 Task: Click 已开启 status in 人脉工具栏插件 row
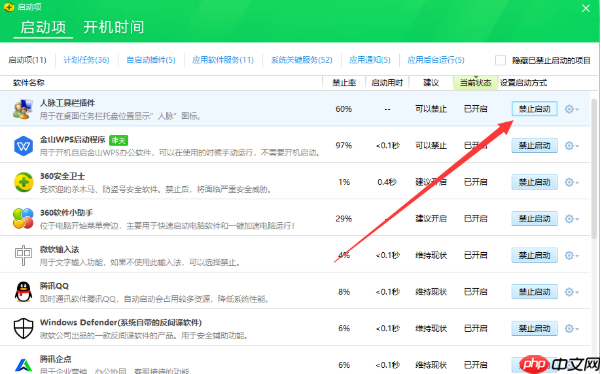point(476,109)
